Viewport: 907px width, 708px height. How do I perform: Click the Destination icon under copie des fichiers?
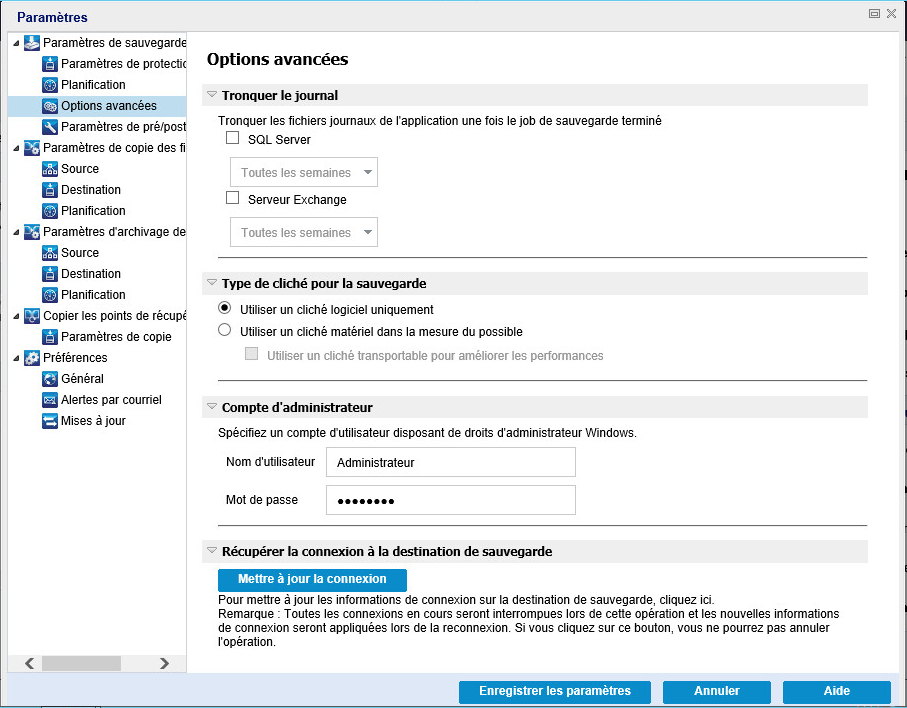[50, 190]
